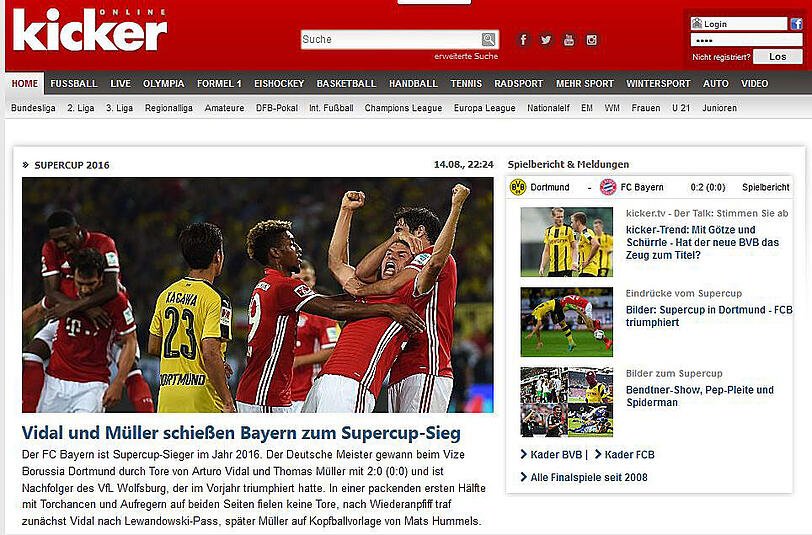
Task: Open the WINTERSPORT section
Action: pos(658,83)
